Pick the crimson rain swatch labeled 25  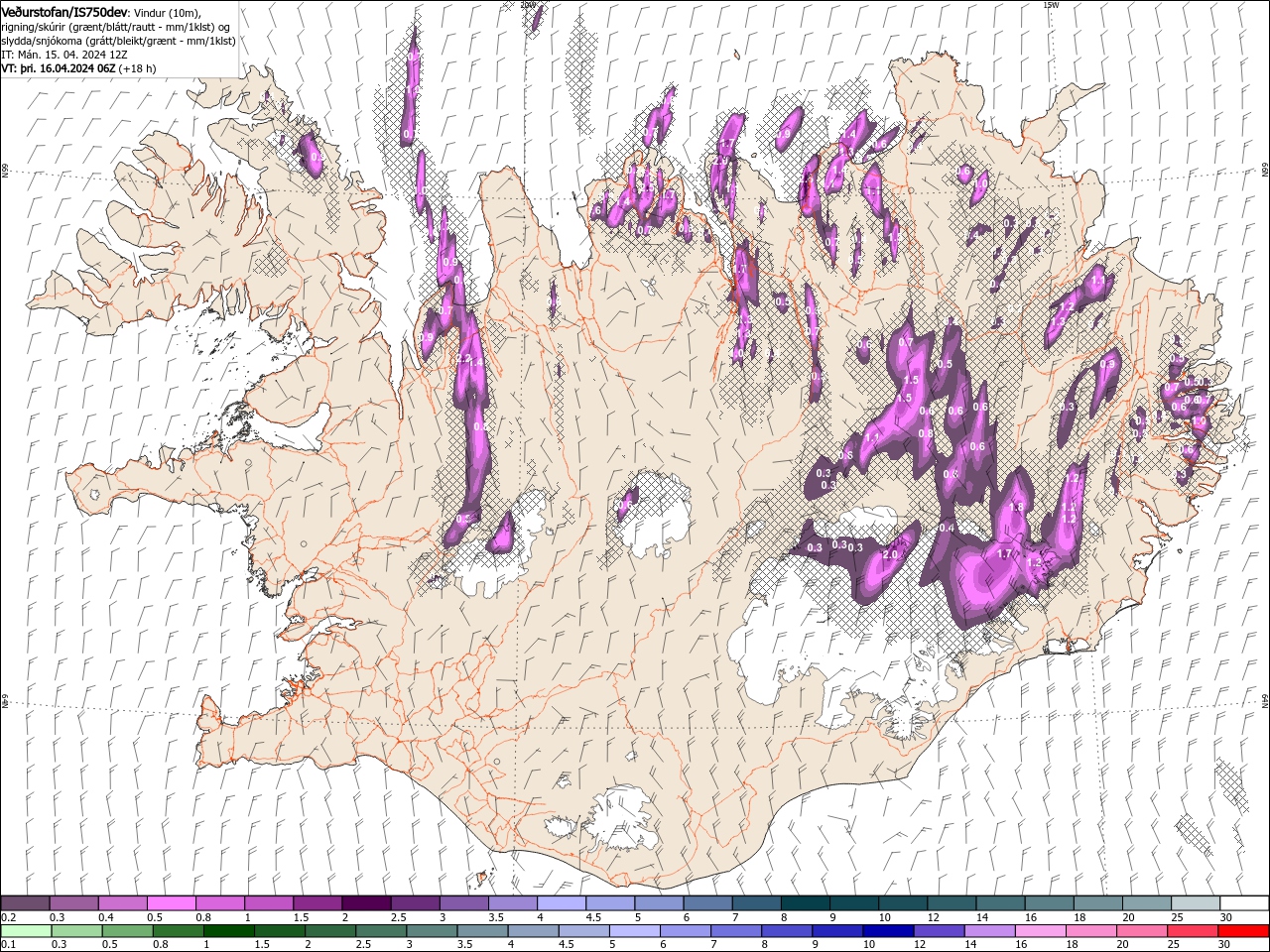coord(1193,931)
